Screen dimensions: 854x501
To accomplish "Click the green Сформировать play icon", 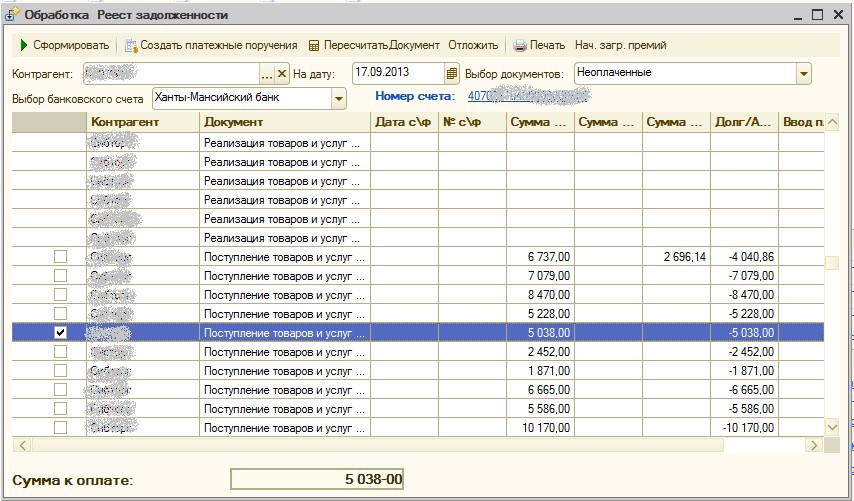I will [x=23, y=45].
